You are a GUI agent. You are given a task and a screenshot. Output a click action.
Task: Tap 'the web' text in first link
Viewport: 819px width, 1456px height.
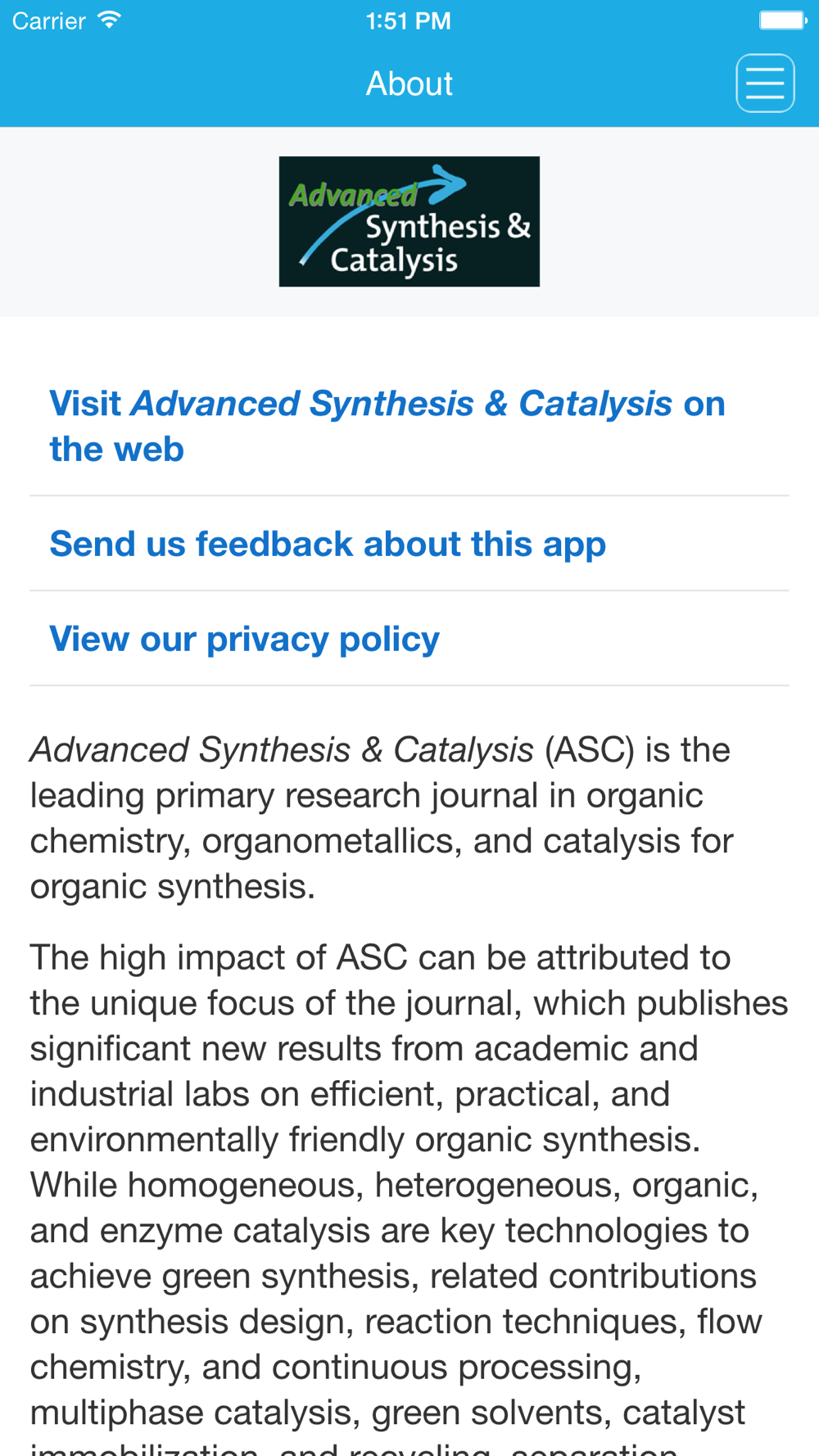click(116, 449)
